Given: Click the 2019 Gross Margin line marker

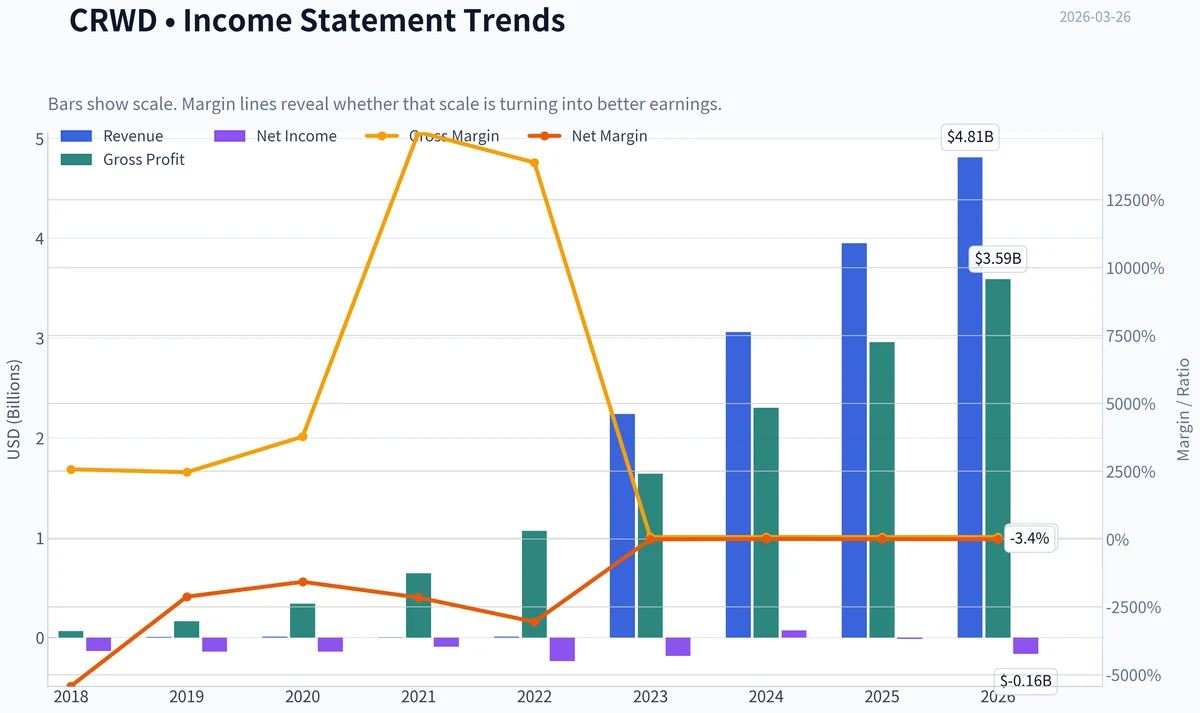Looking at the screenshot, I should point(186,472).
